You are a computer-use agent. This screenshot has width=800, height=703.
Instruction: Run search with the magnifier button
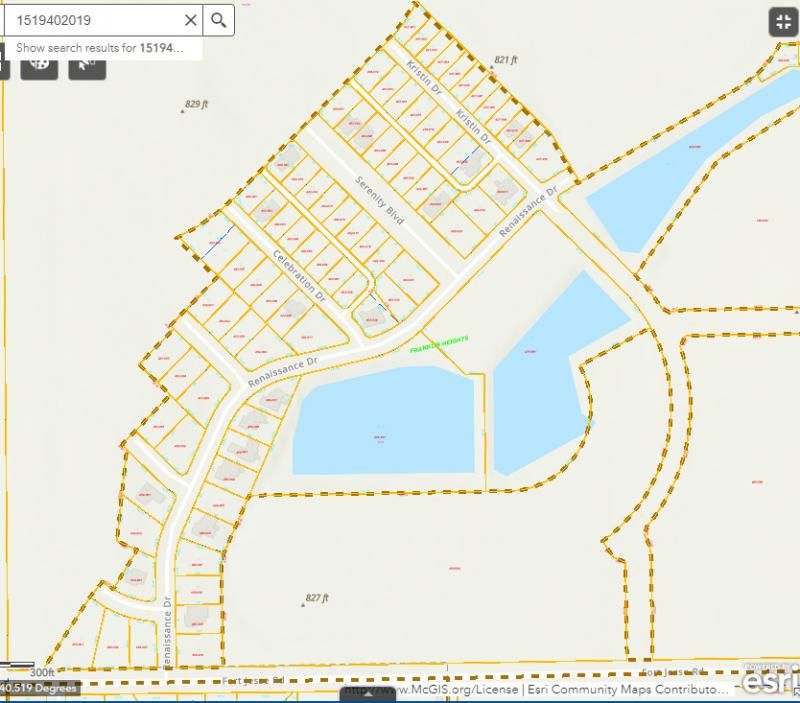pyautogui.click(x=219, y=20)
